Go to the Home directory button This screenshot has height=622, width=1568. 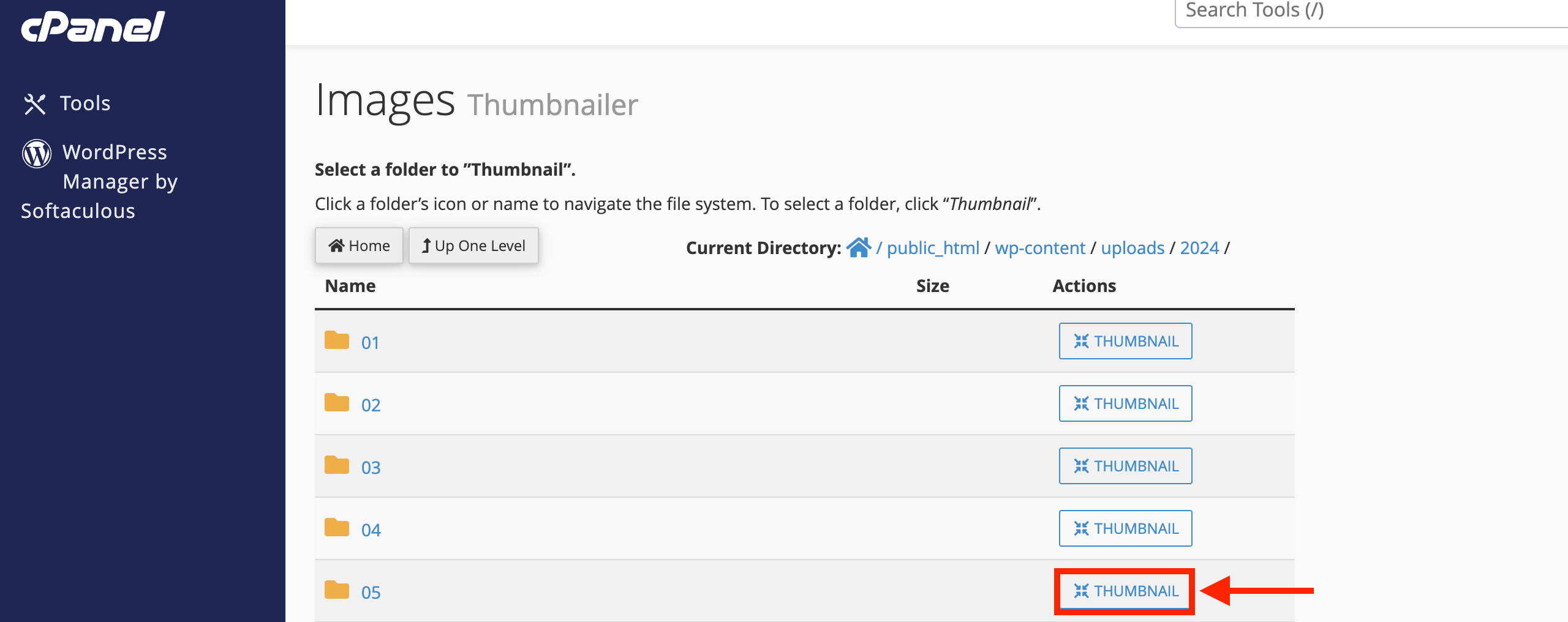tap(359, 245)
